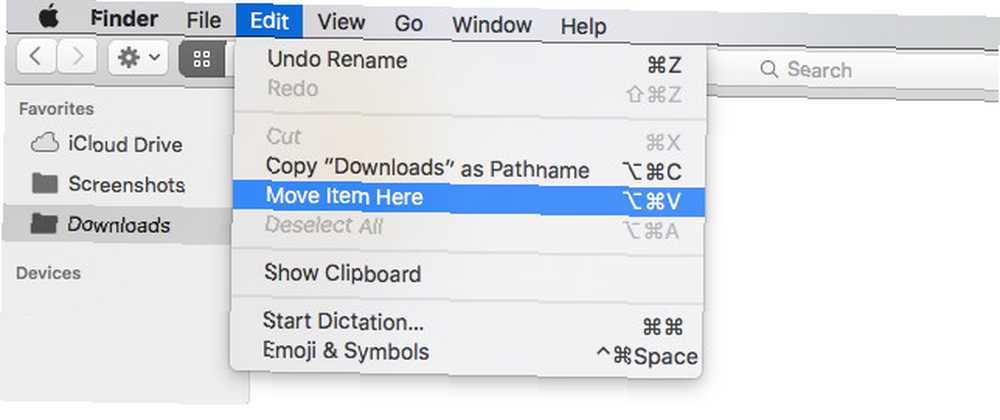1000x420 pixels.
Task: Click the Favorites section header
Action: [56, 109]
